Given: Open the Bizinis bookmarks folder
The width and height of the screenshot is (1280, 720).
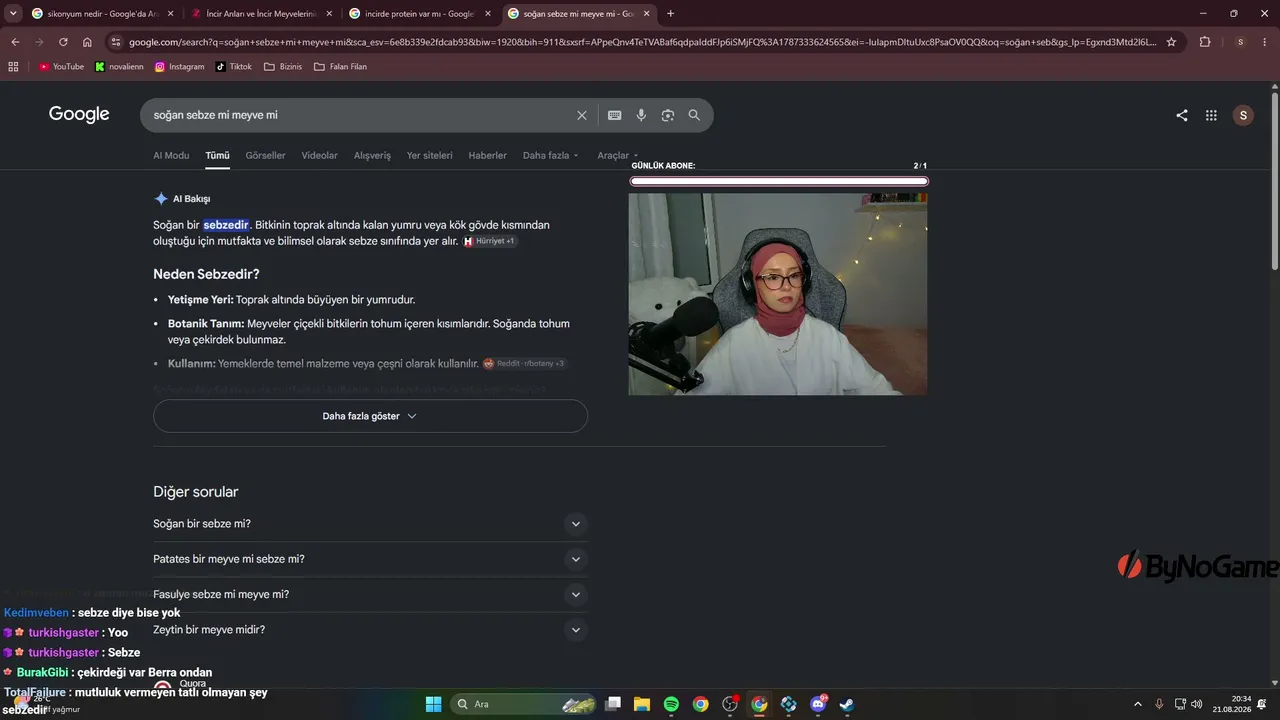Looking at the screenshot, I should point(283,67).
